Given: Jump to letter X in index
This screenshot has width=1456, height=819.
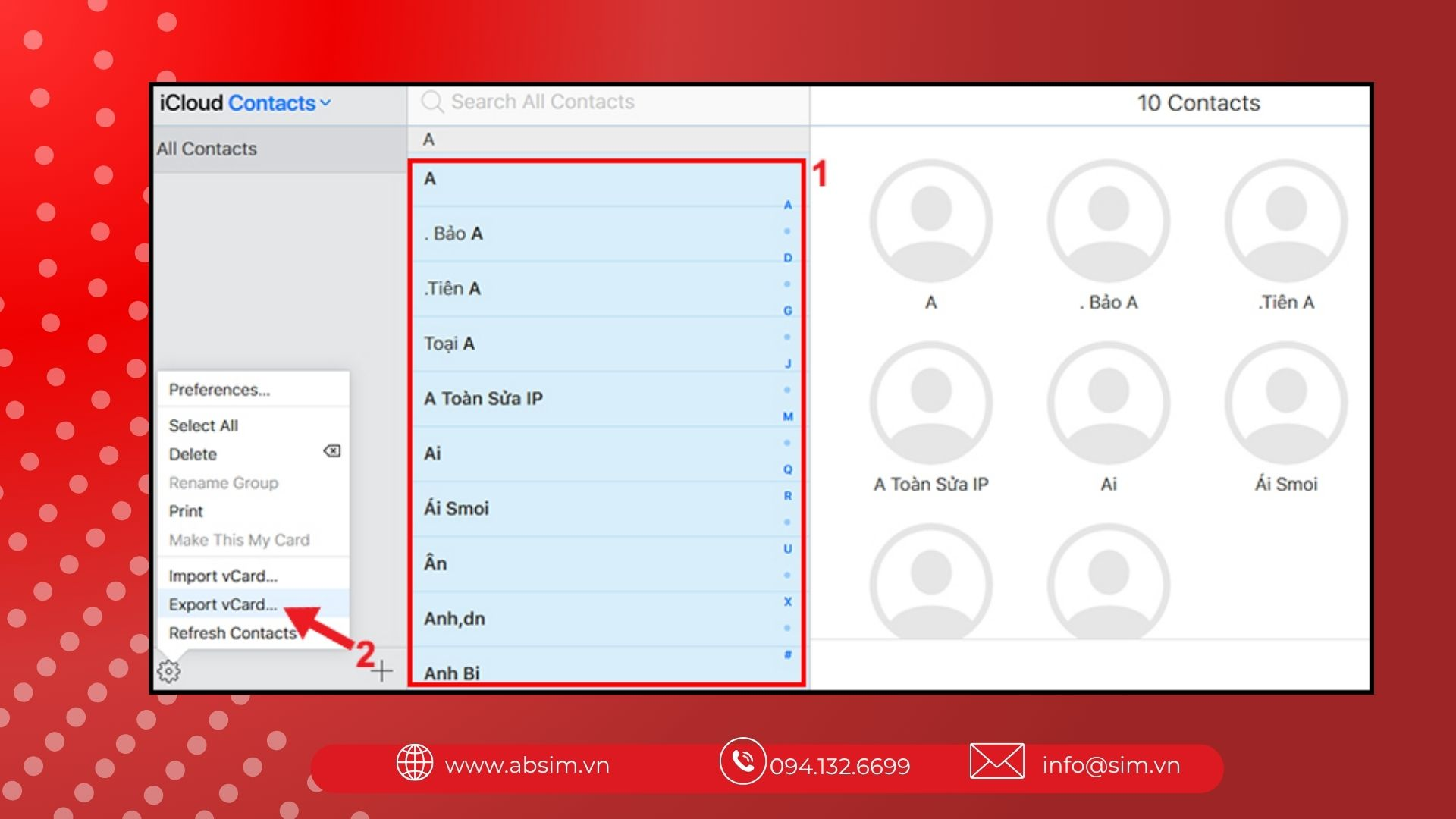Looking at the screenshot, I should pyautogui.click(x=788, y=602).
